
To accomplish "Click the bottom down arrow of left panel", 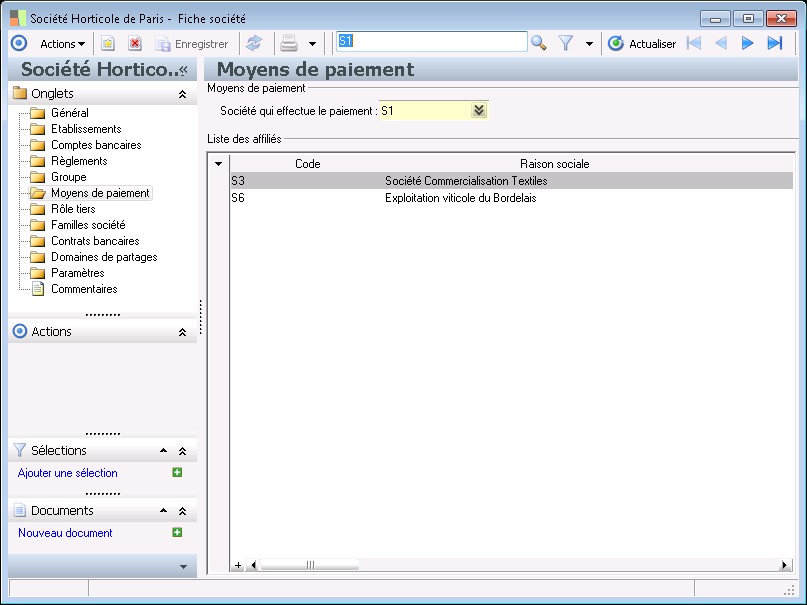I will [x=183, y=566].
